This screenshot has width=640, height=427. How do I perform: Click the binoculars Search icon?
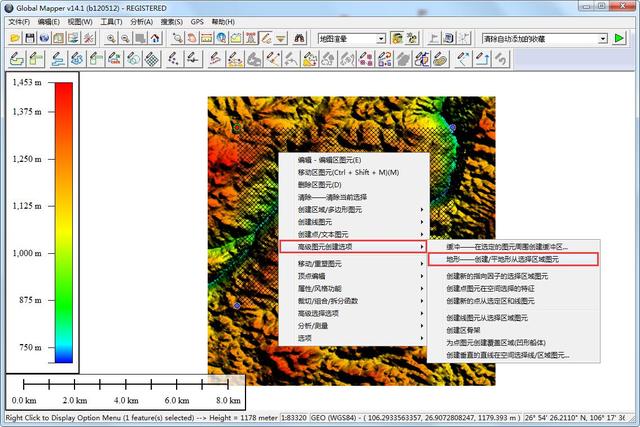299,38
